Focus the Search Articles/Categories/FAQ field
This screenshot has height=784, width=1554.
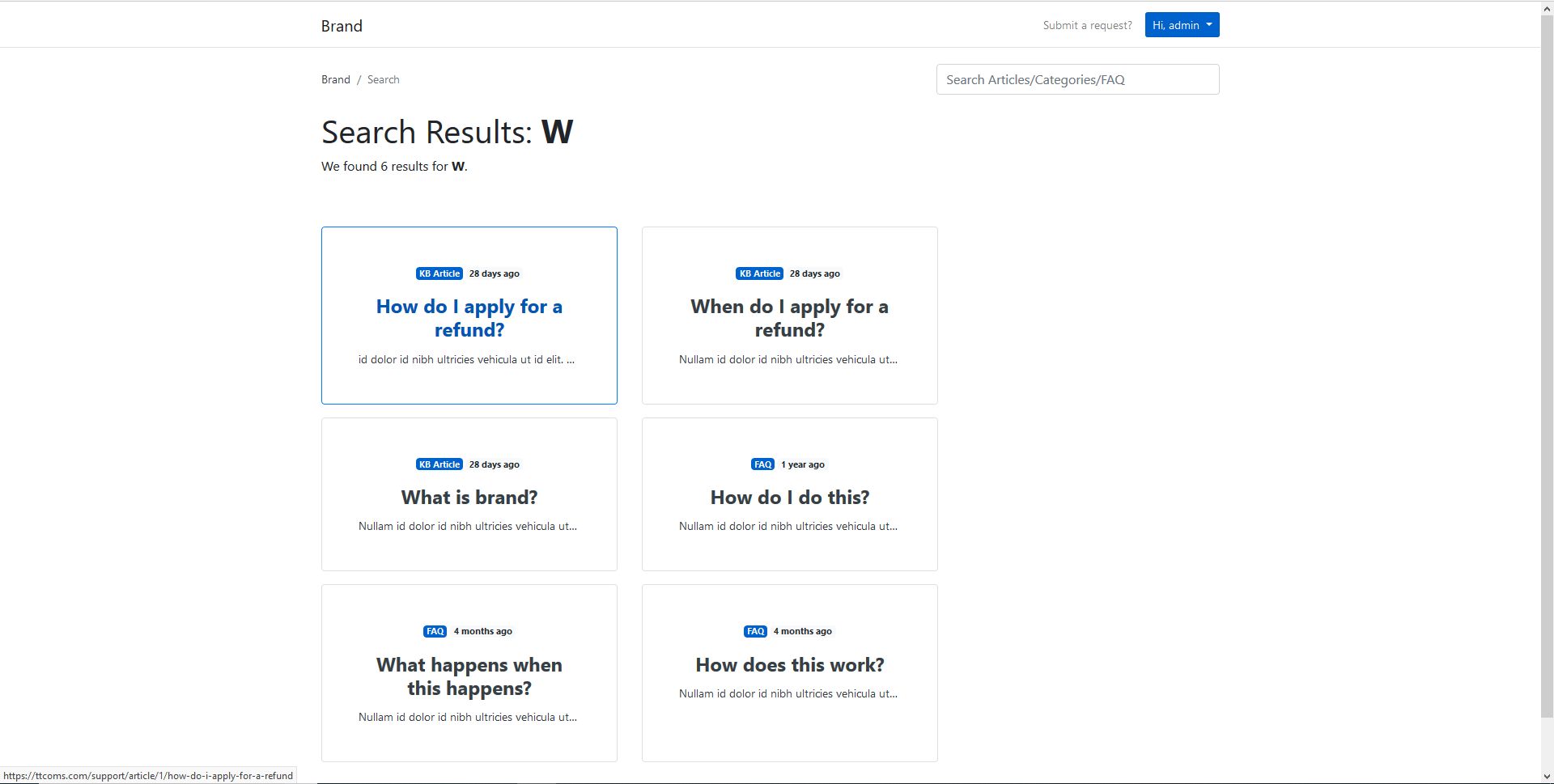(x=1077, y=79)
